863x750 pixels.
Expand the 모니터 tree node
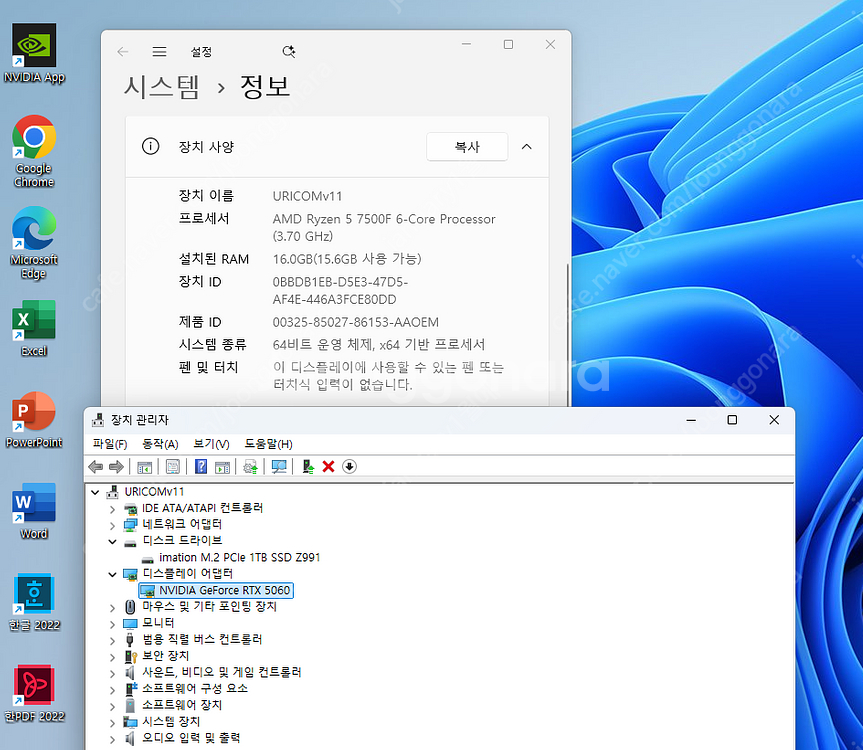(112, 625)
